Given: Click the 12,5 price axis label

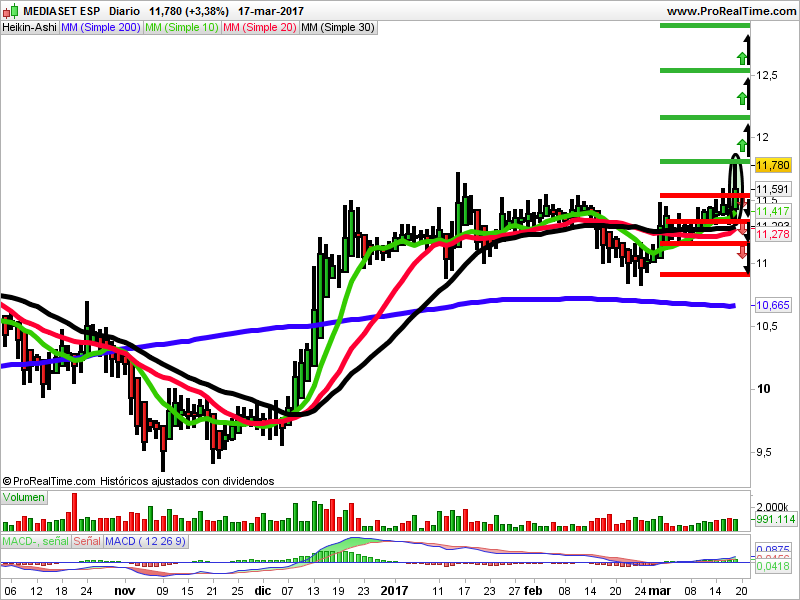Looking at the screenshot, I should pyautogui.click(x=767, y=76).
